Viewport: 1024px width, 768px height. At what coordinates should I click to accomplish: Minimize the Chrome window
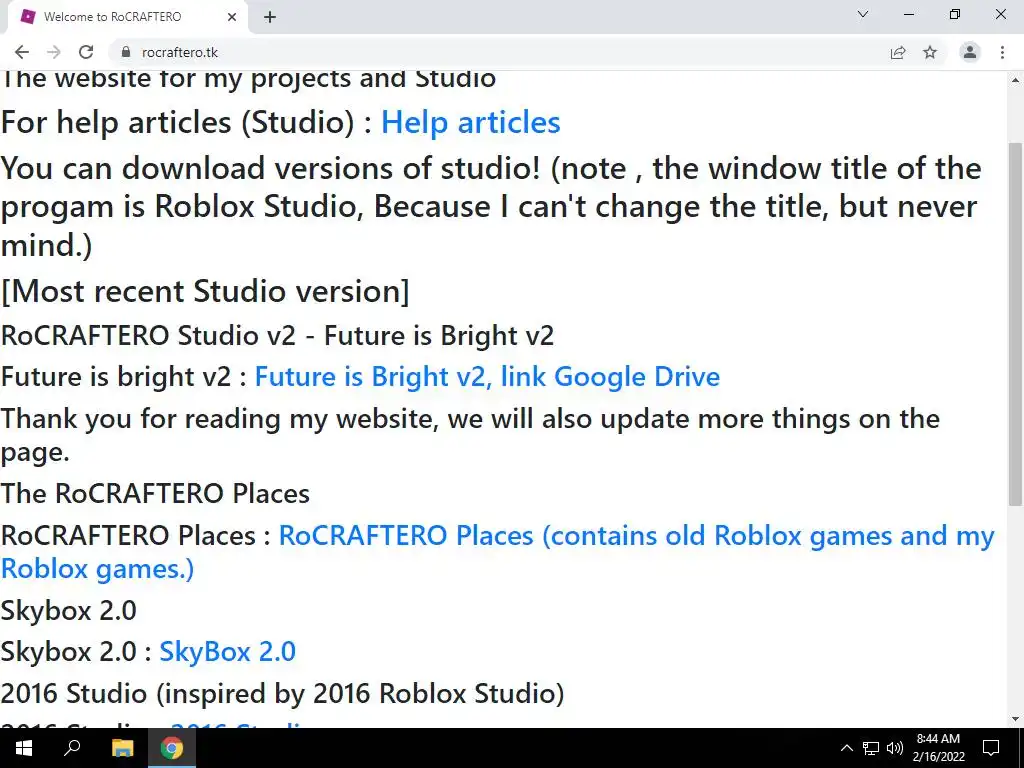[908, 14]
